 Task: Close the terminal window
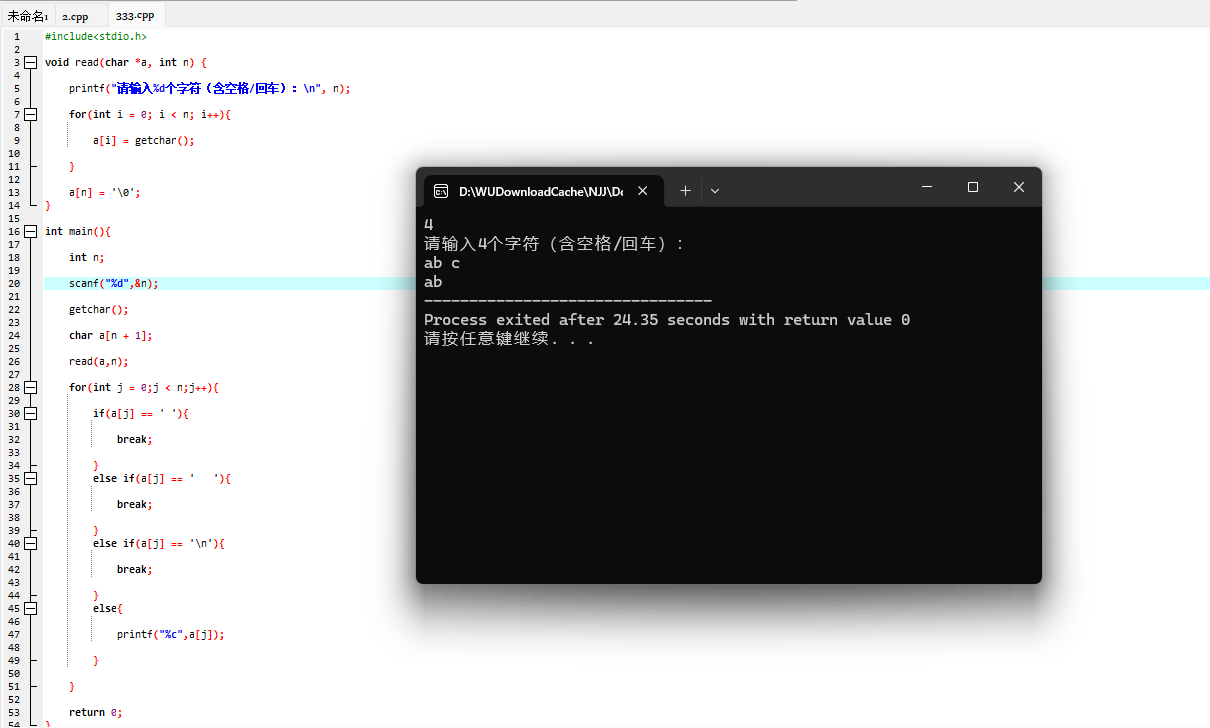point(1019,187)
